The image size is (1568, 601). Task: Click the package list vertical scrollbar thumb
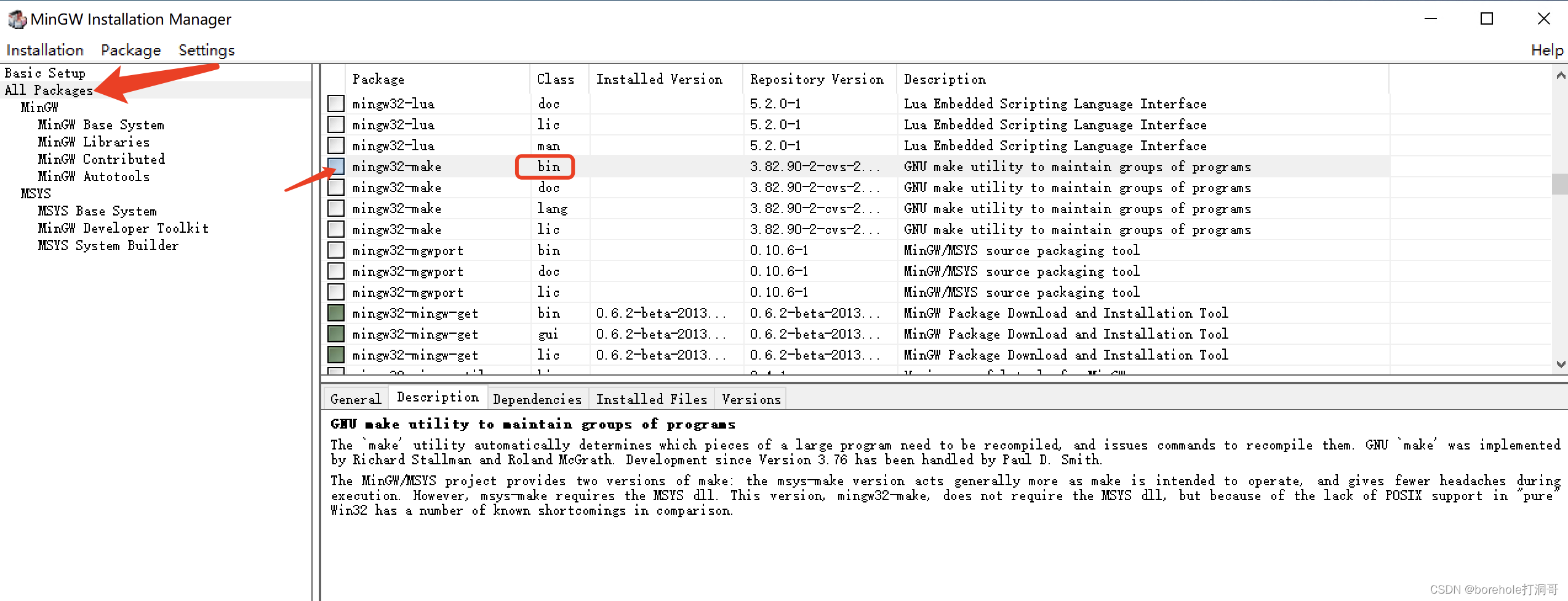coord(1561,184)
